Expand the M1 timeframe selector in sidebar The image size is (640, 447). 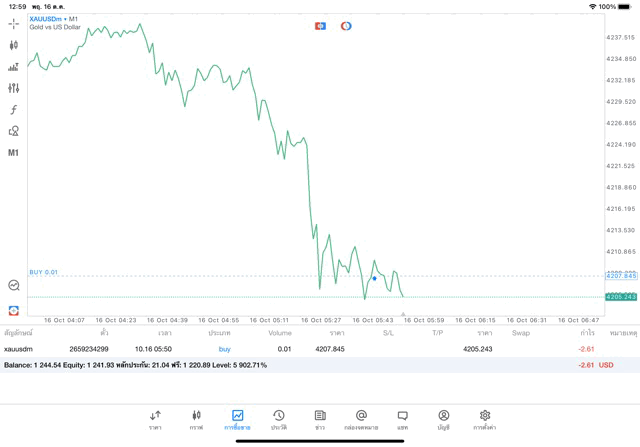14,153
